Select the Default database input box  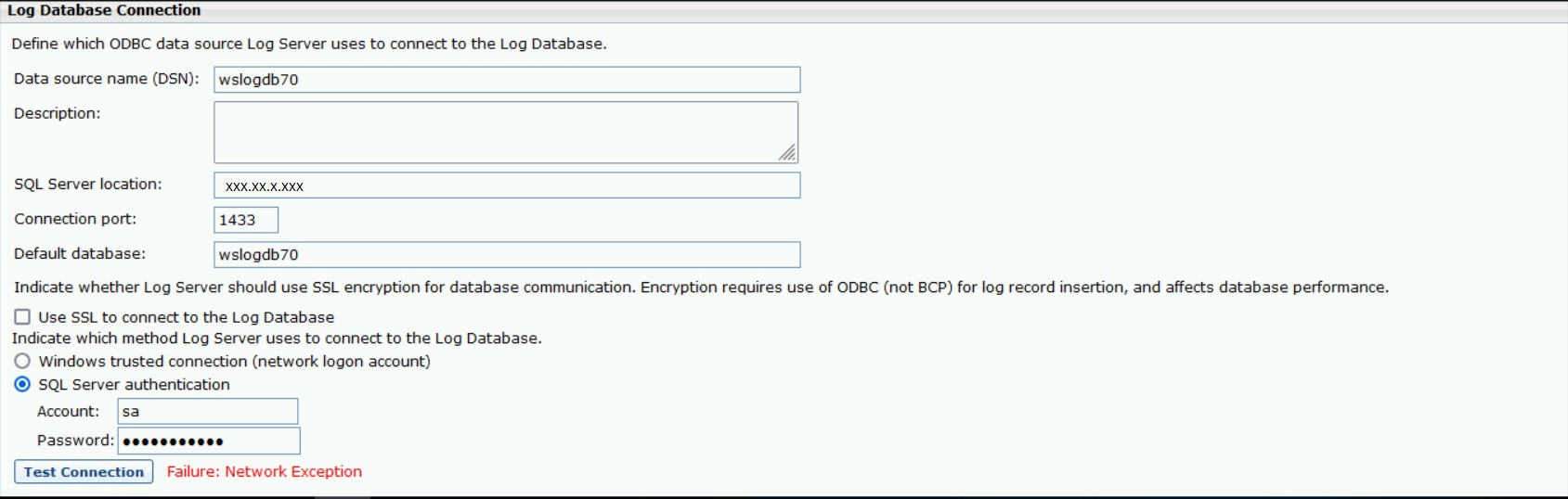pyautogui.click(x=507, y=254)
